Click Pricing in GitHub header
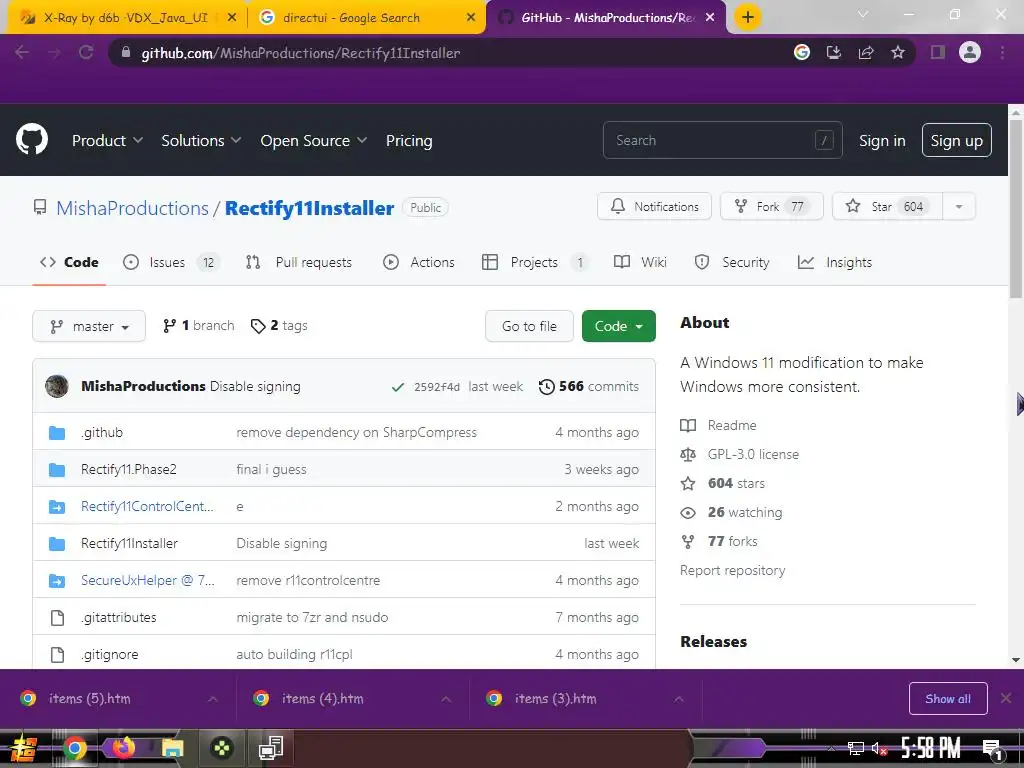 [x=409, y=140]
